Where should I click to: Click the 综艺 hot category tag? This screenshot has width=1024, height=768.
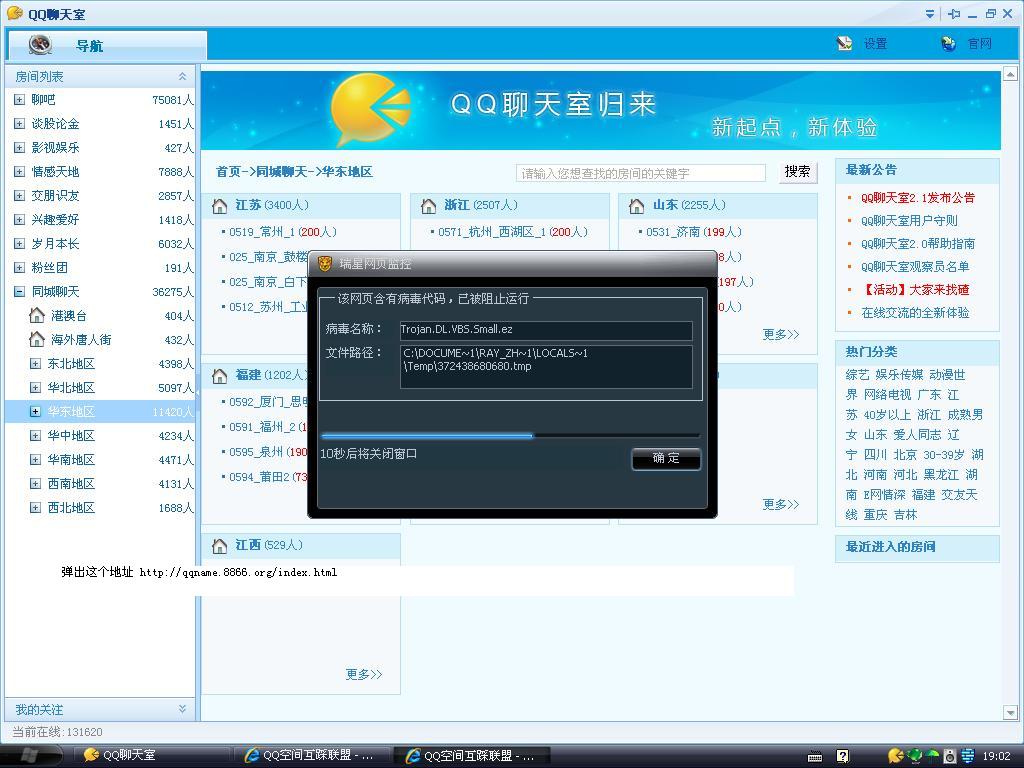click(x=857, y=375)
